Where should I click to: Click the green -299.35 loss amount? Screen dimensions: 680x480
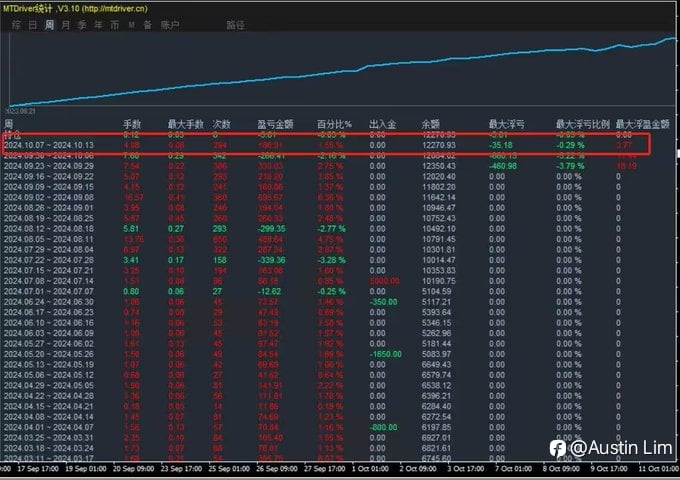click(272, 229)
